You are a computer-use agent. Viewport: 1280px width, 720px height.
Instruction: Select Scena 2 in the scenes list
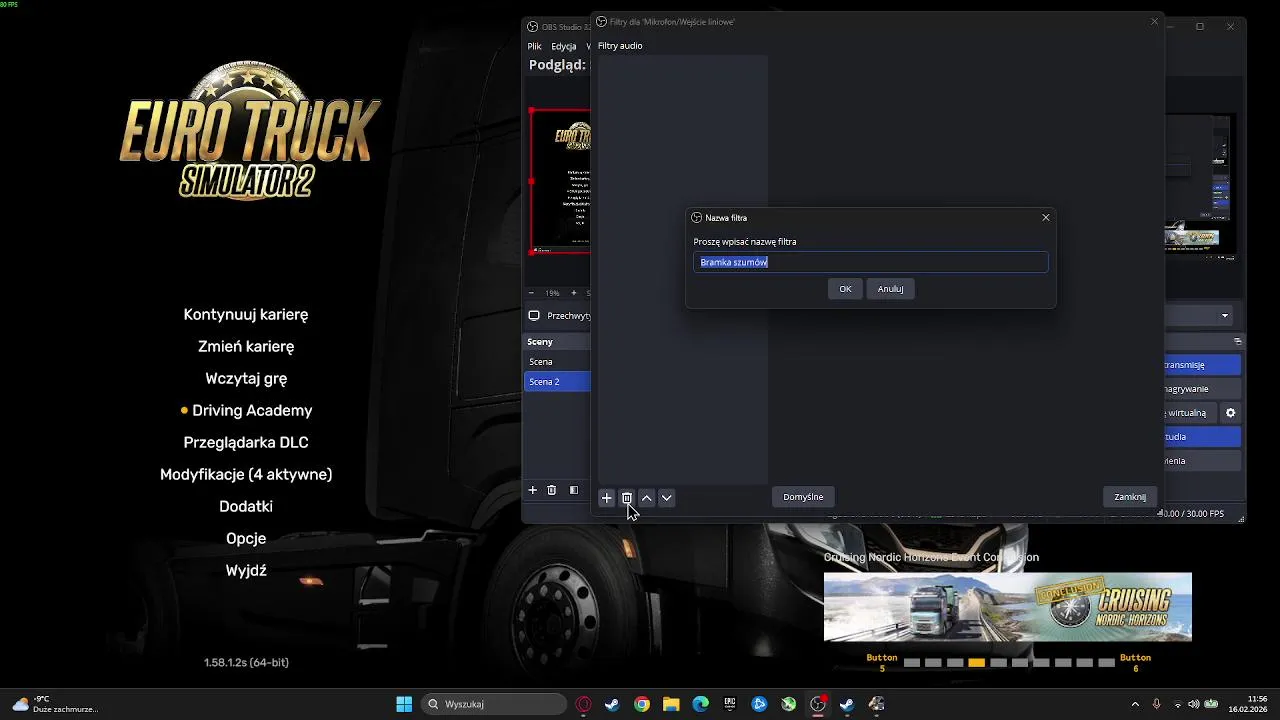click(x=558, y=382)
